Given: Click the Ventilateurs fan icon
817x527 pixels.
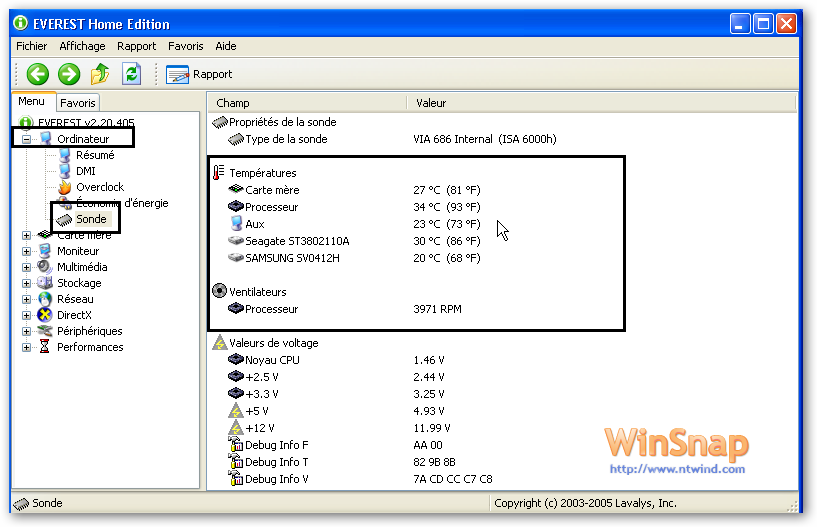Looking at the screenshot, I should point(219,291).
